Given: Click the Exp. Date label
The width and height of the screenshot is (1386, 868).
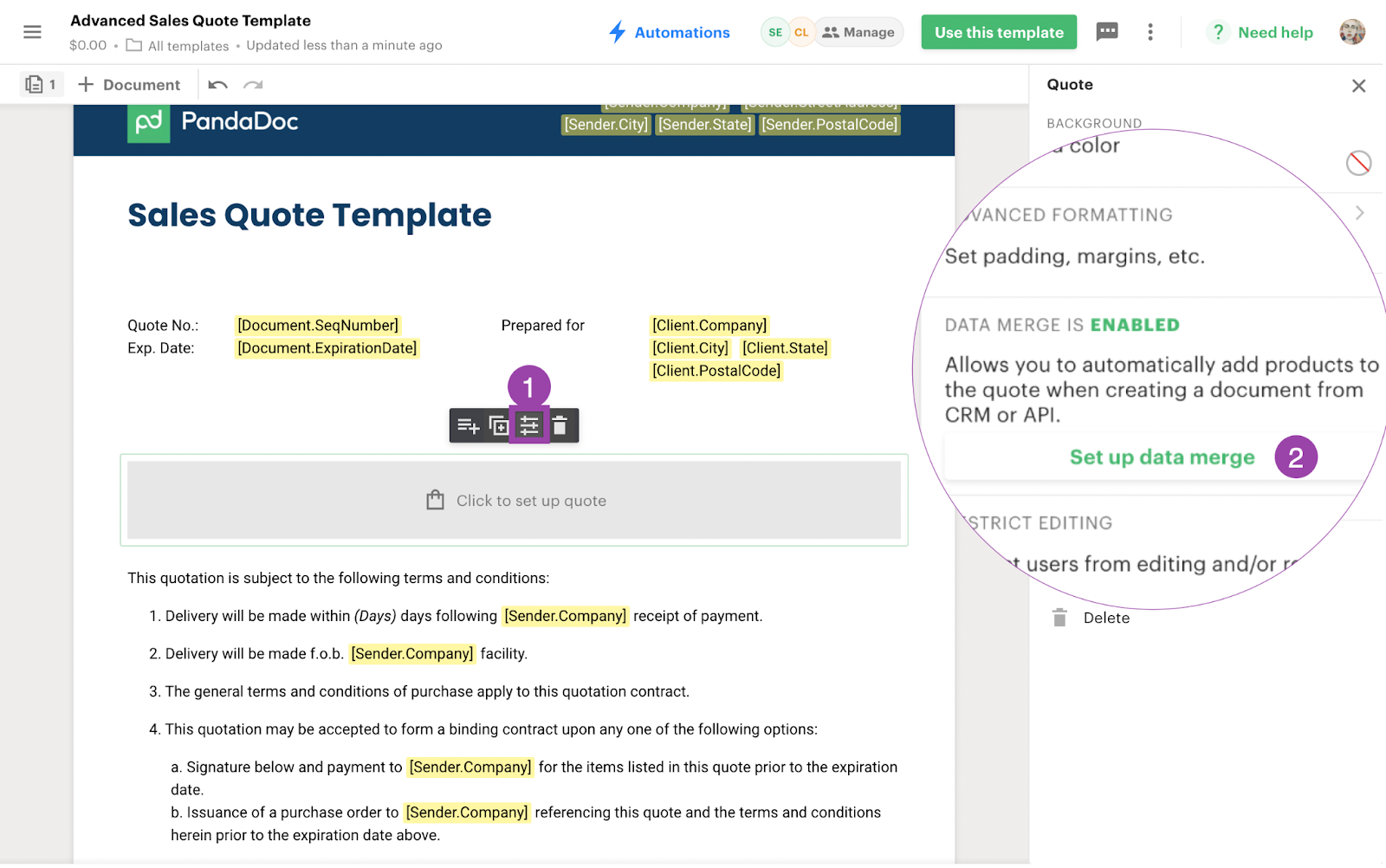Looking at the screenshot, I should [x=161, y=348].
